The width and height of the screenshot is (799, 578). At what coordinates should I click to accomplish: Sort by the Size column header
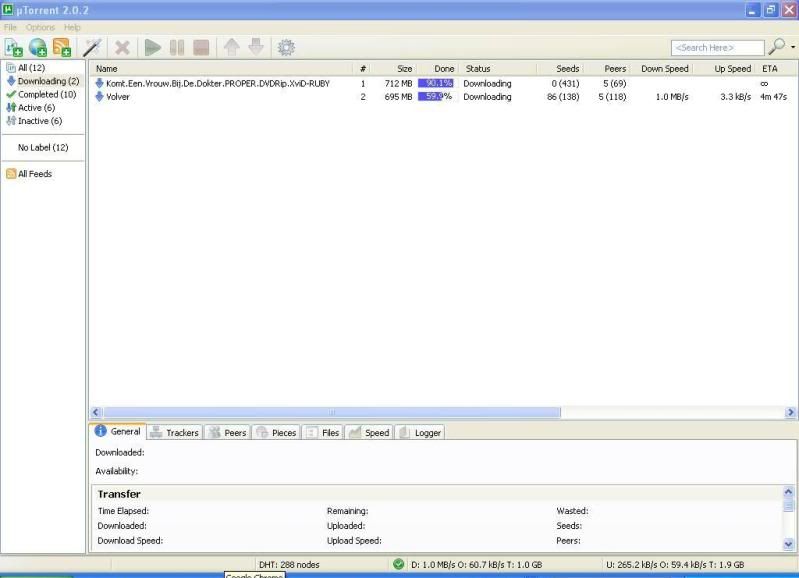coord(405,69)
